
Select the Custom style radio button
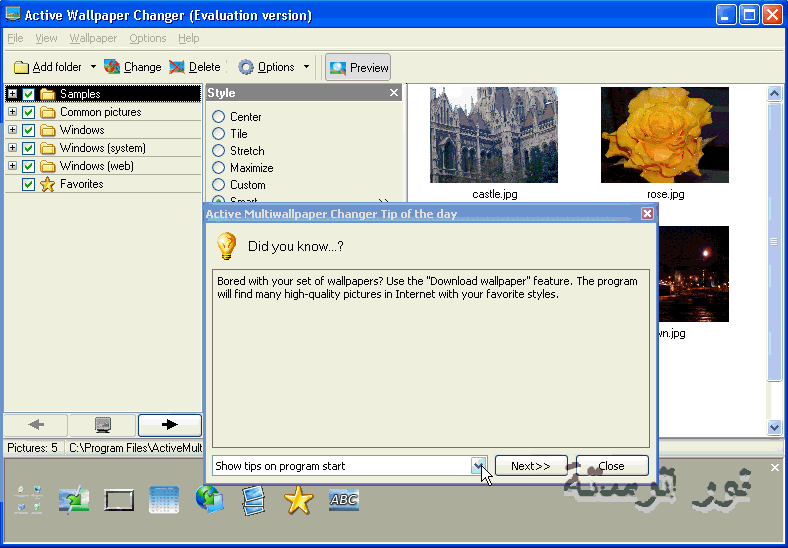click(218, 185)
